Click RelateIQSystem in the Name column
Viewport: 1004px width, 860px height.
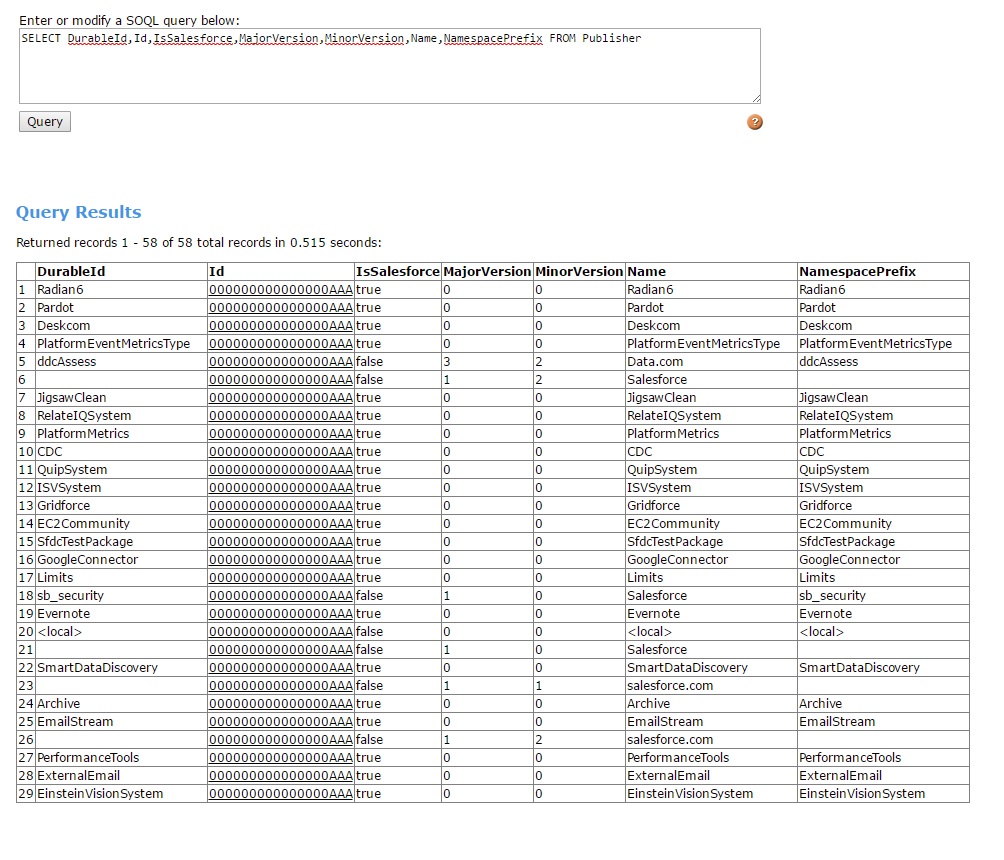(x=674, y=416)
